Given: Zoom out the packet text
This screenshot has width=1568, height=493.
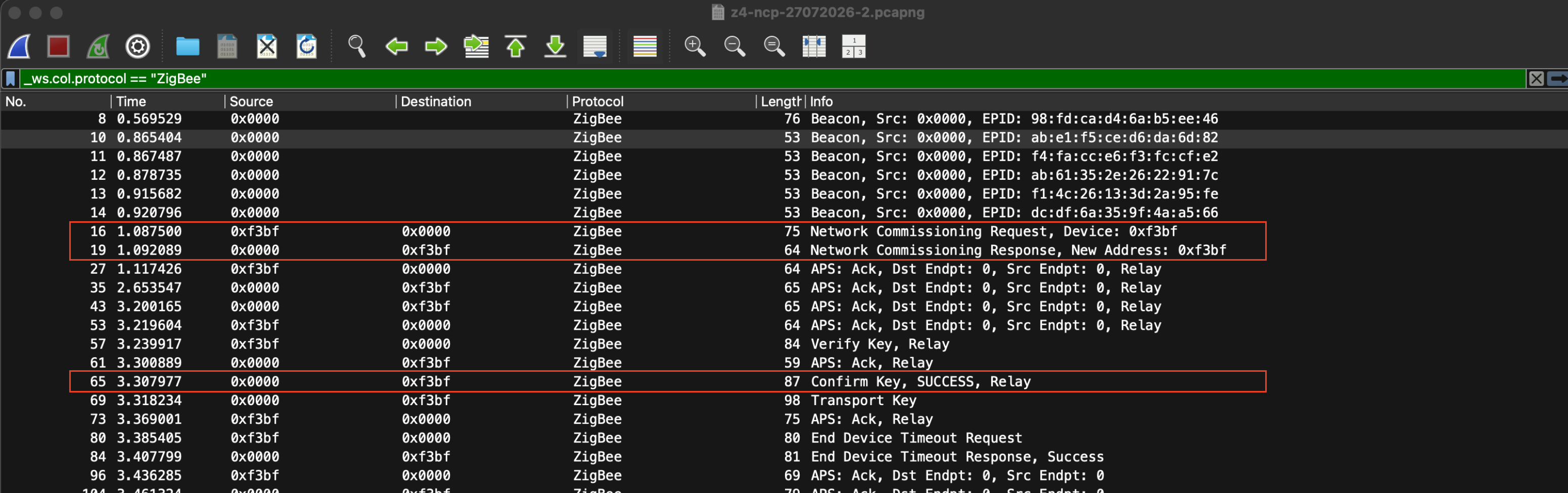Looking at the screenshot, I should point(734,46).
